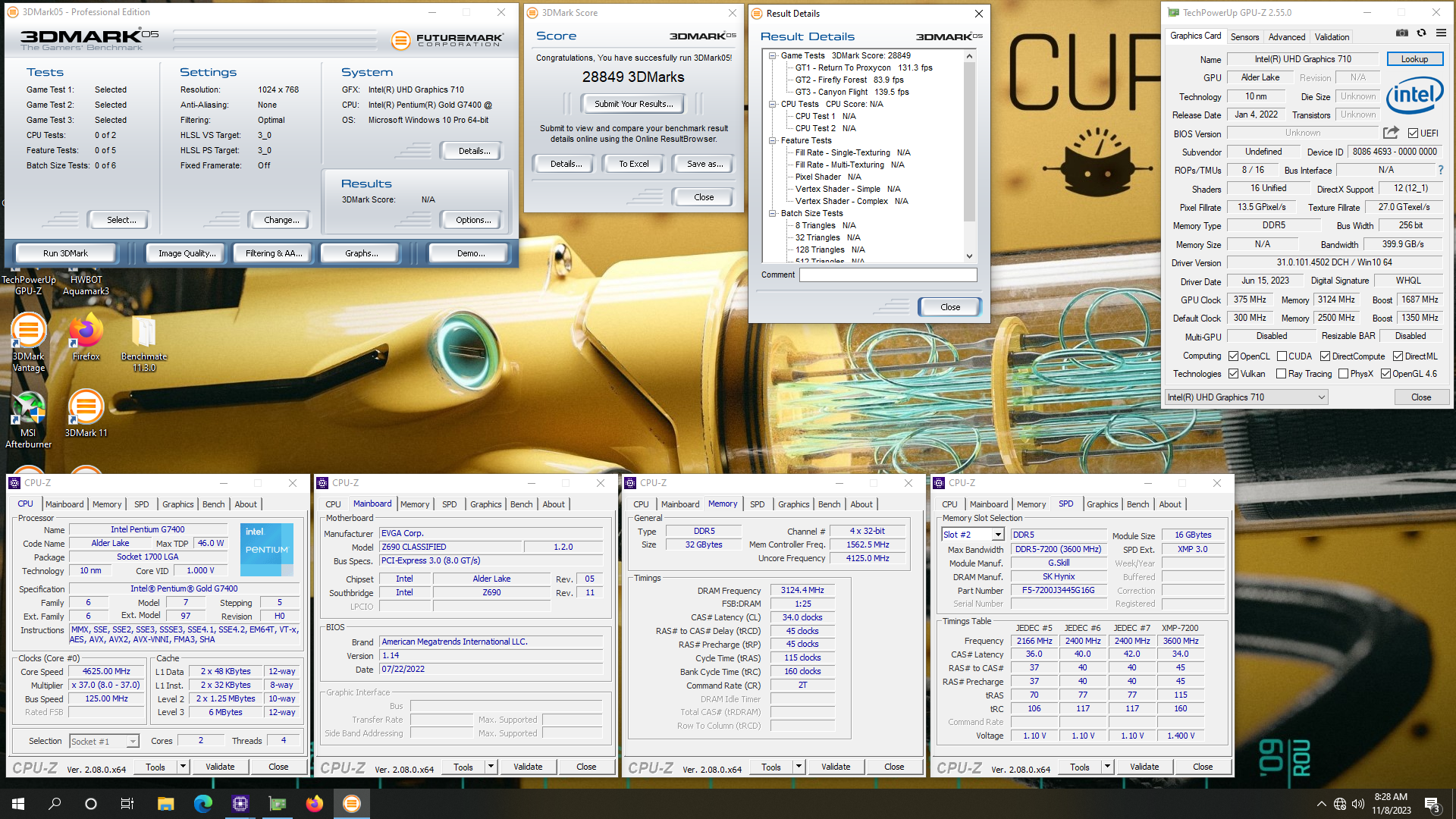The height and width of the screenshot is (819, 1456).
Task: Open the notifications action center
Action: click(x=1432, y=804)
